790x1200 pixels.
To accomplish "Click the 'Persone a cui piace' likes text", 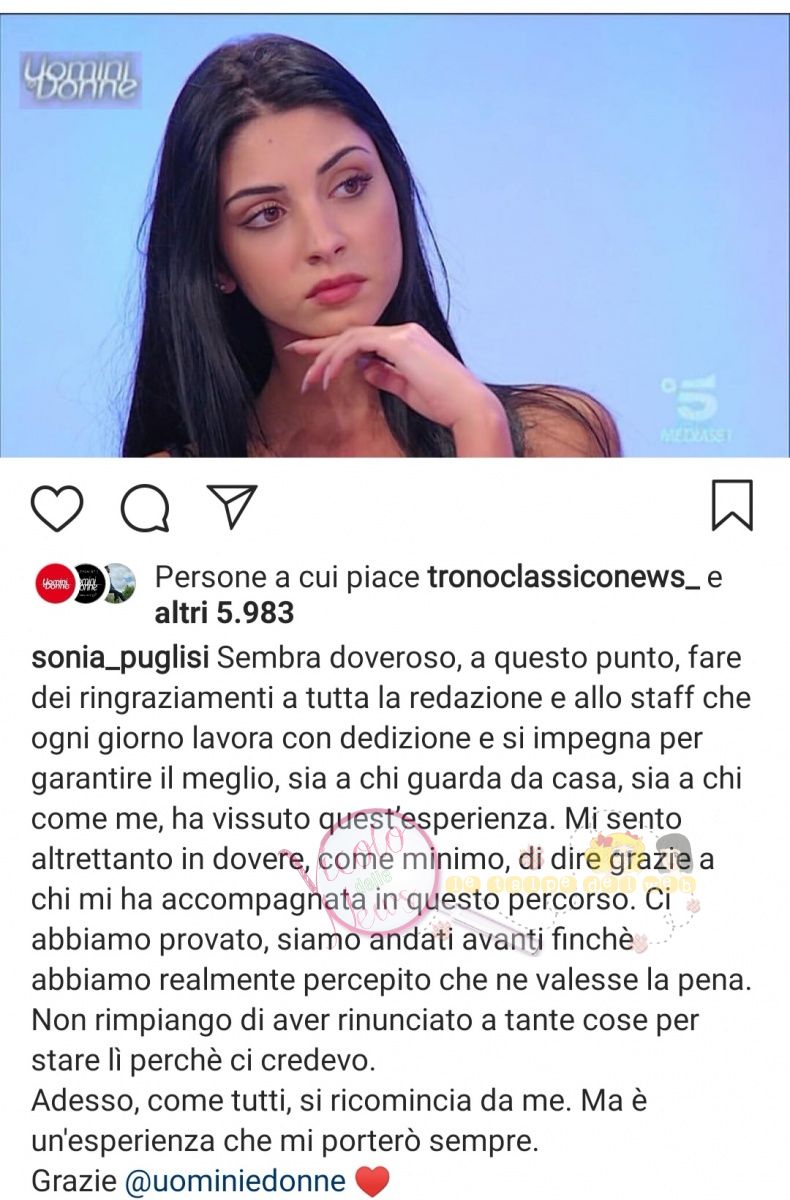I will point(288,578).
